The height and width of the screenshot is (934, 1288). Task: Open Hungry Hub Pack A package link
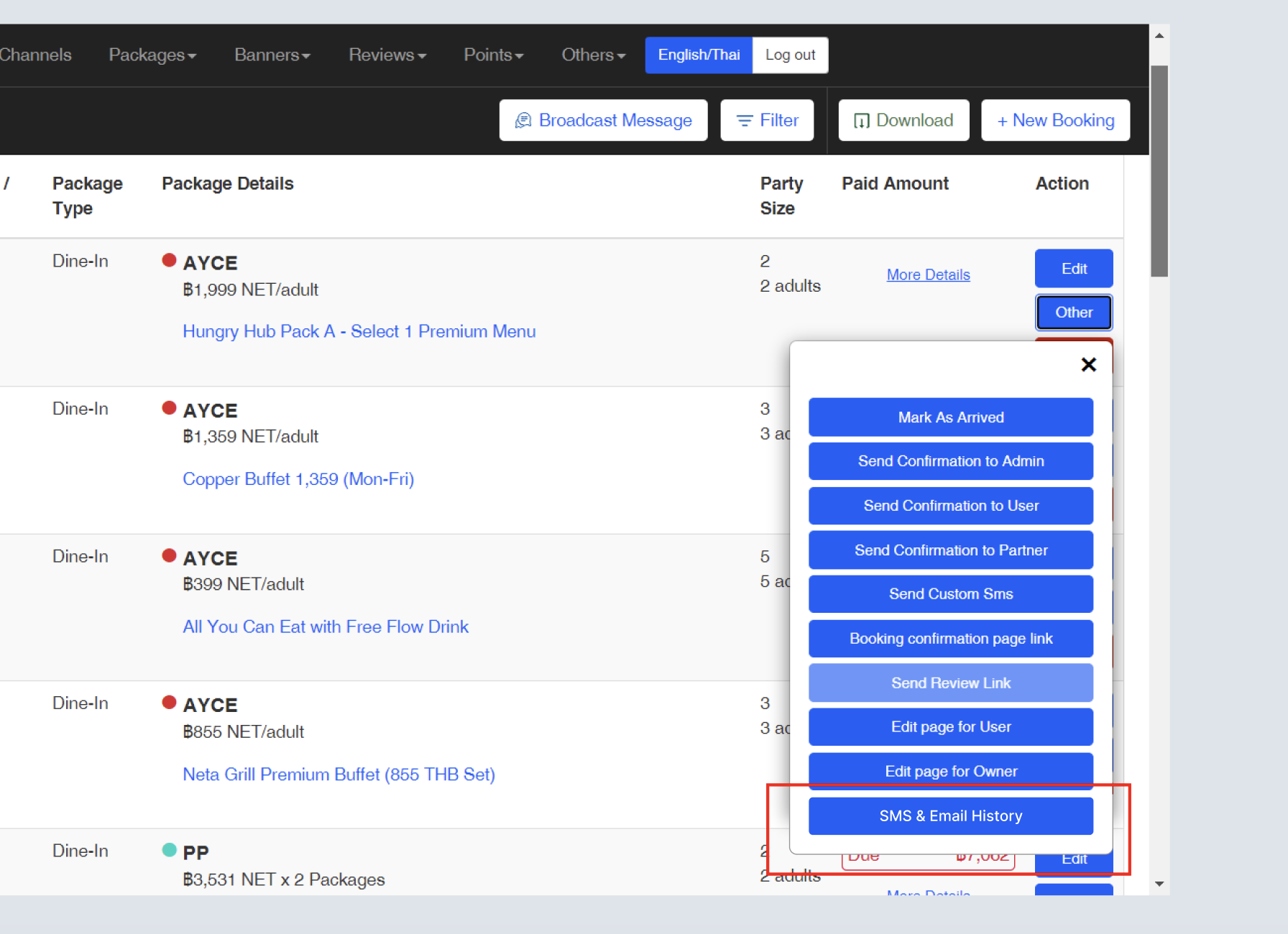coord(359,331)
